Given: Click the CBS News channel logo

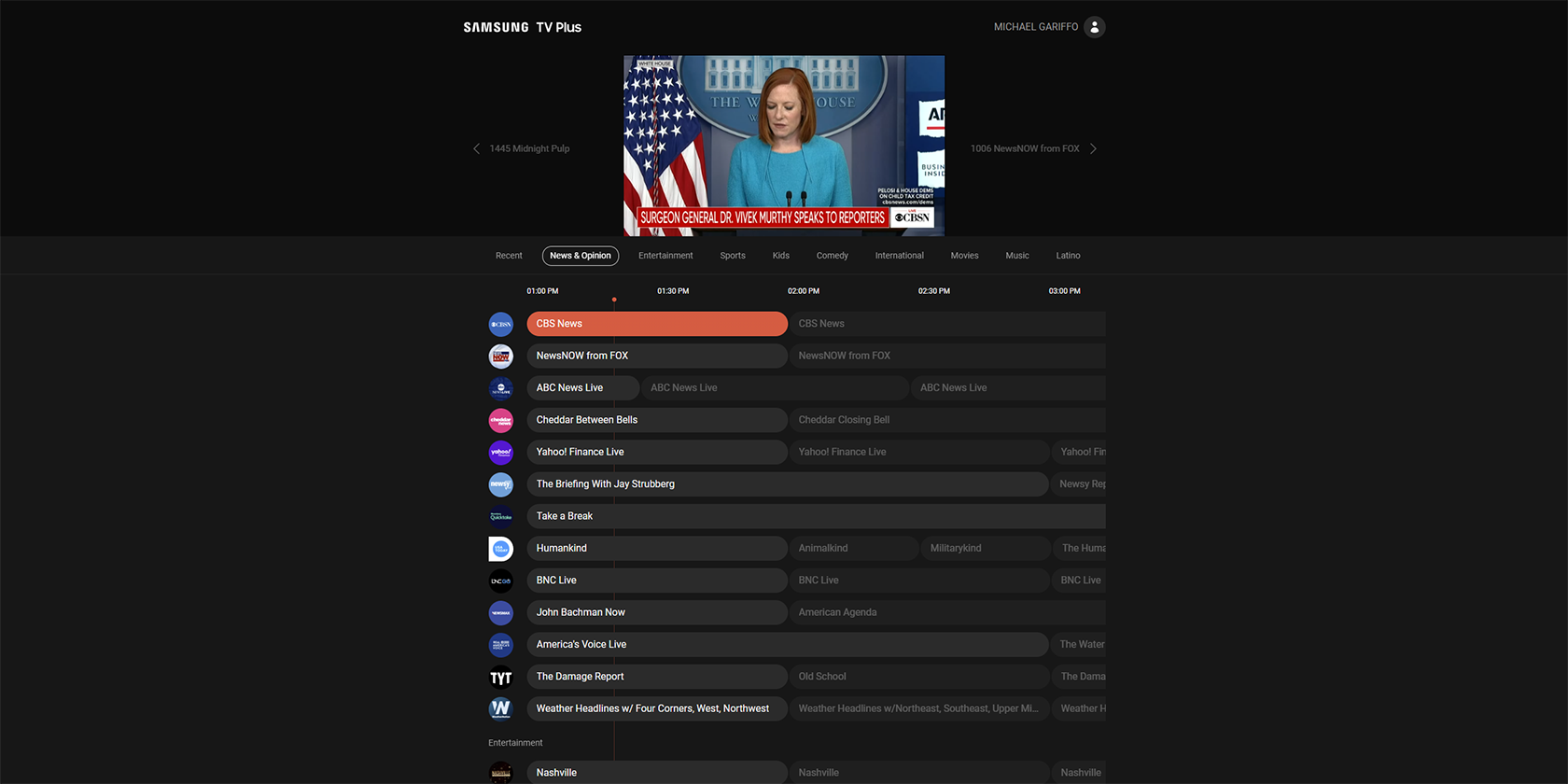Looking at the screenshot, I should click(501, 324).
